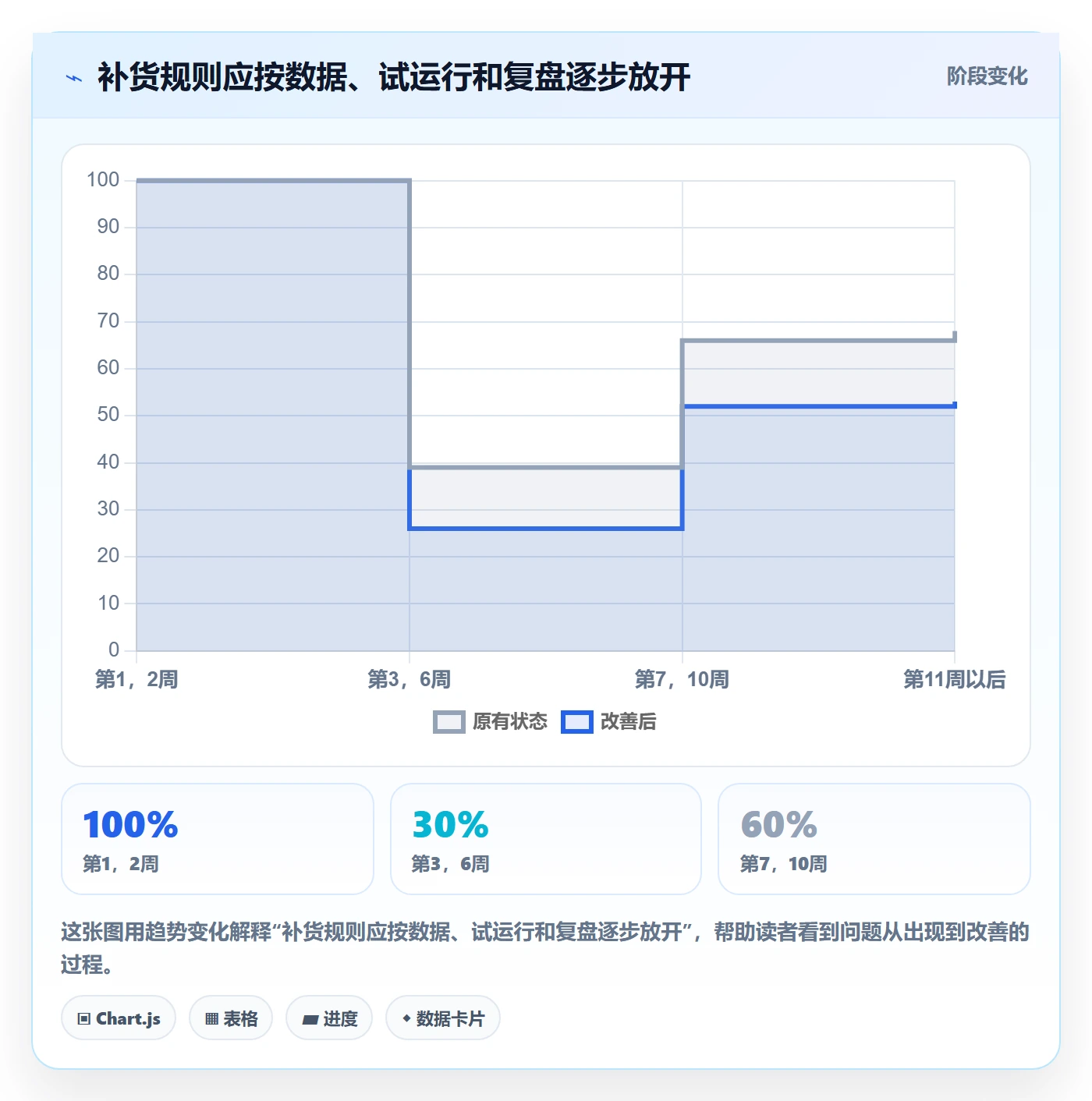Click the 阶段变化 label in the header

987,76
